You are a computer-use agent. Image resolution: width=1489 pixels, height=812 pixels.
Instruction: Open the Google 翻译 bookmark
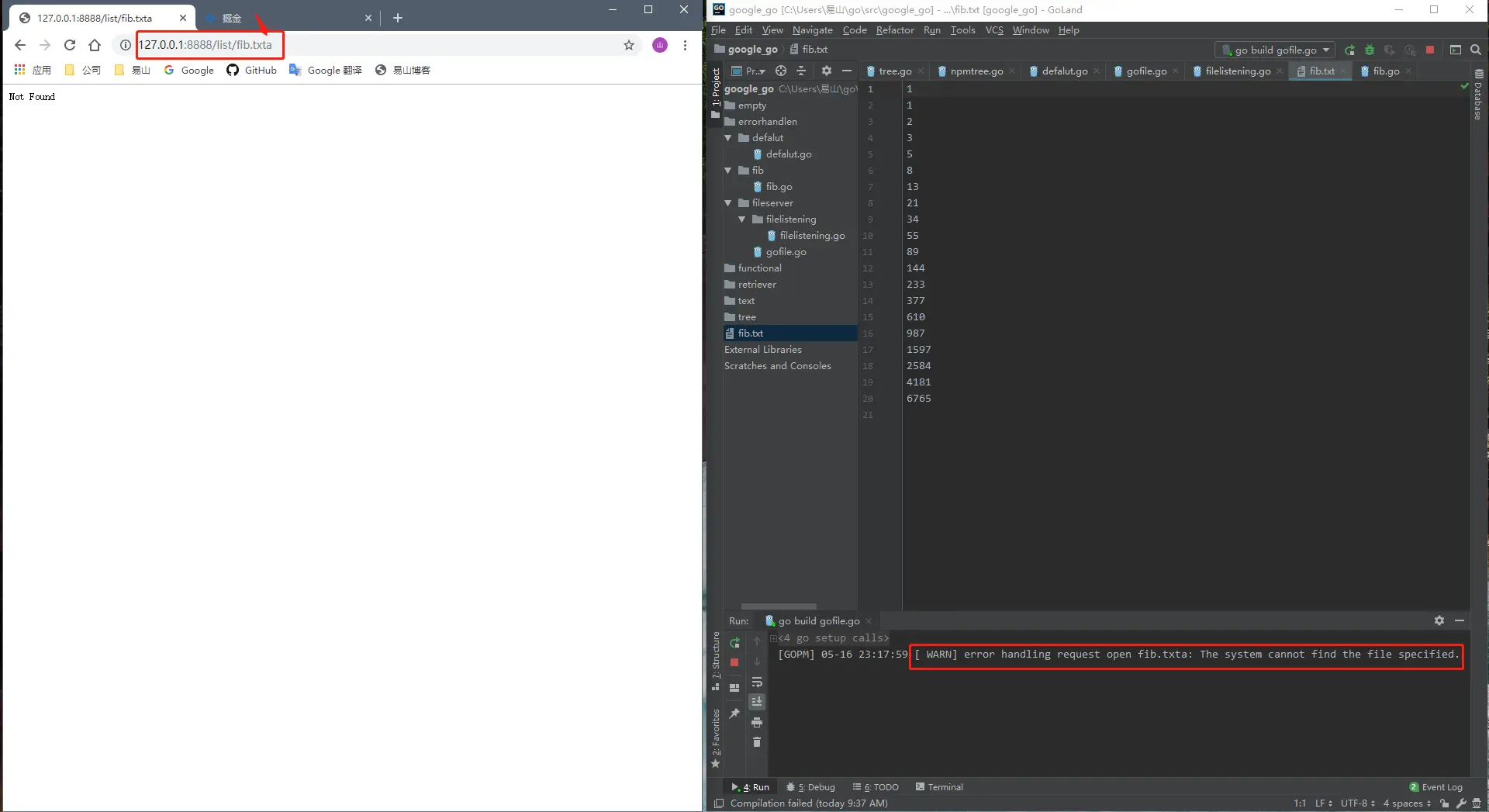coord(326,70)
